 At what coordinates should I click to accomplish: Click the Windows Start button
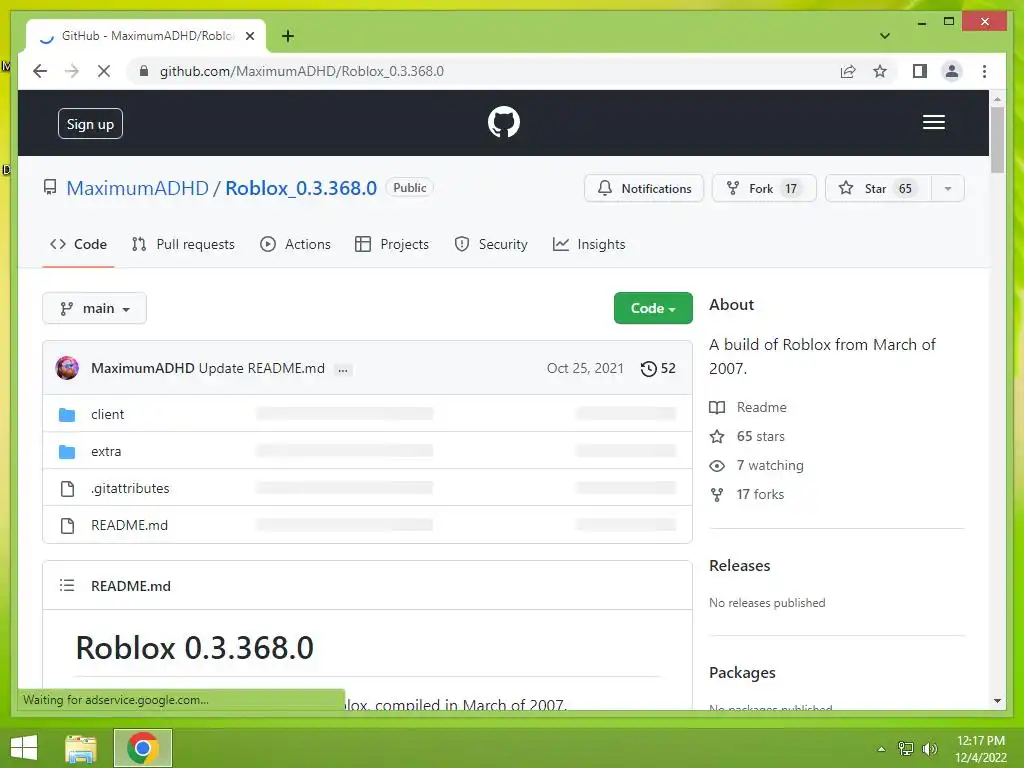(x=24, y=748)
